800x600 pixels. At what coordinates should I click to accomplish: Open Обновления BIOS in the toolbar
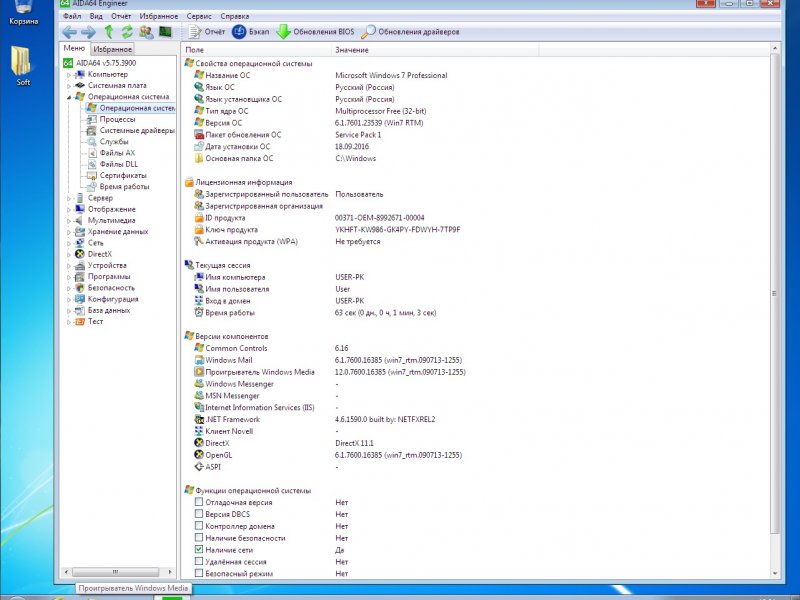[315, 32]
